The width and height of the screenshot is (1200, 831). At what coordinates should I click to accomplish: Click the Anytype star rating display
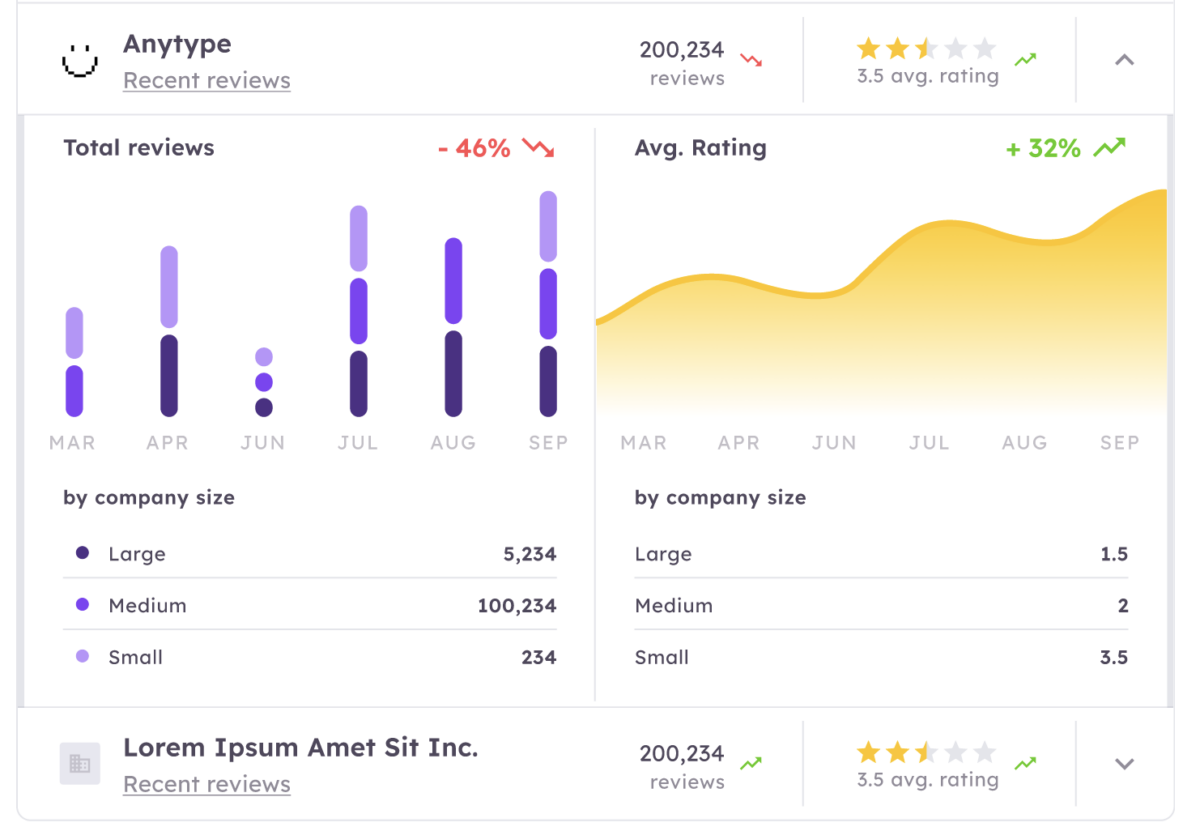926,48
